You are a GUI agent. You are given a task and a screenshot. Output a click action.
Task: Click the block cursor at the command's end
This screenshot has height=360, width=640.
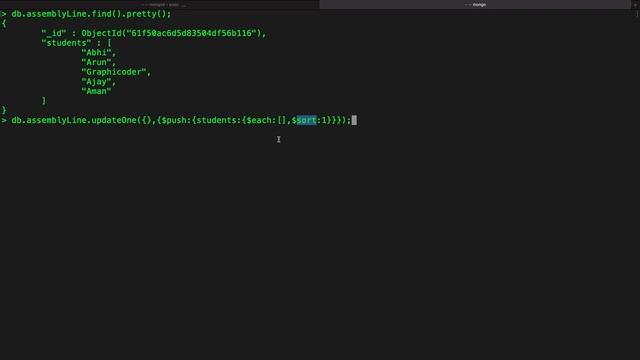click(x=354, y=120)
